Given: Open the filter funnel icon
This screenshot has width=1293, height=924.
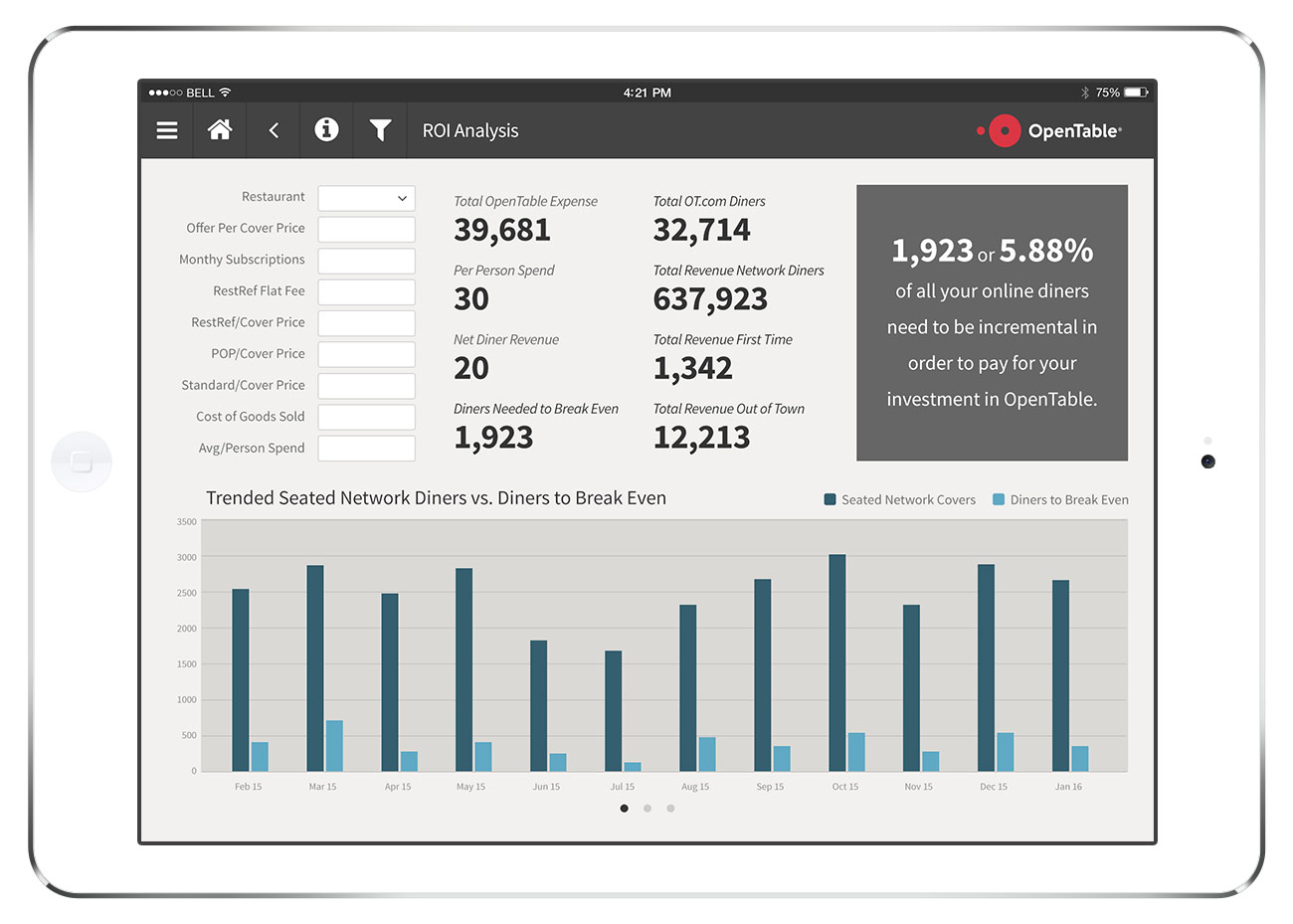Looking at the screenshot, I should (x=380, y=130).
